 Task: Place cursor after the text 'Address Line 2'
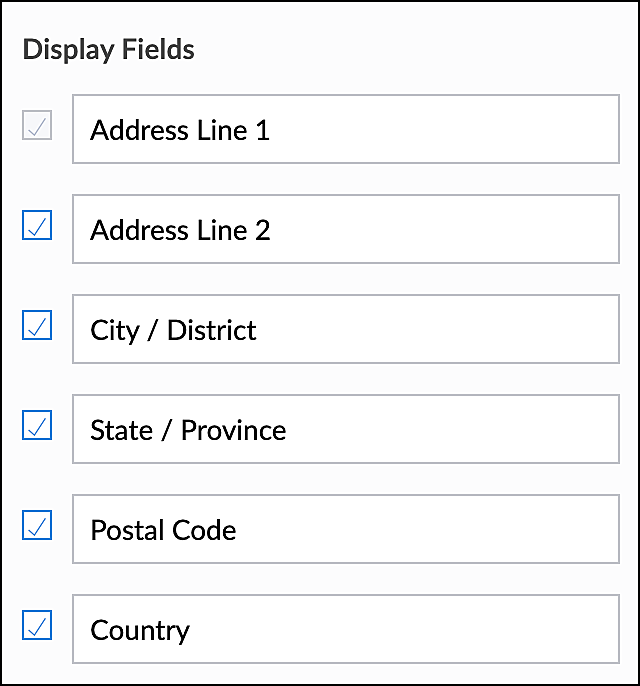(x=273, y=230)
